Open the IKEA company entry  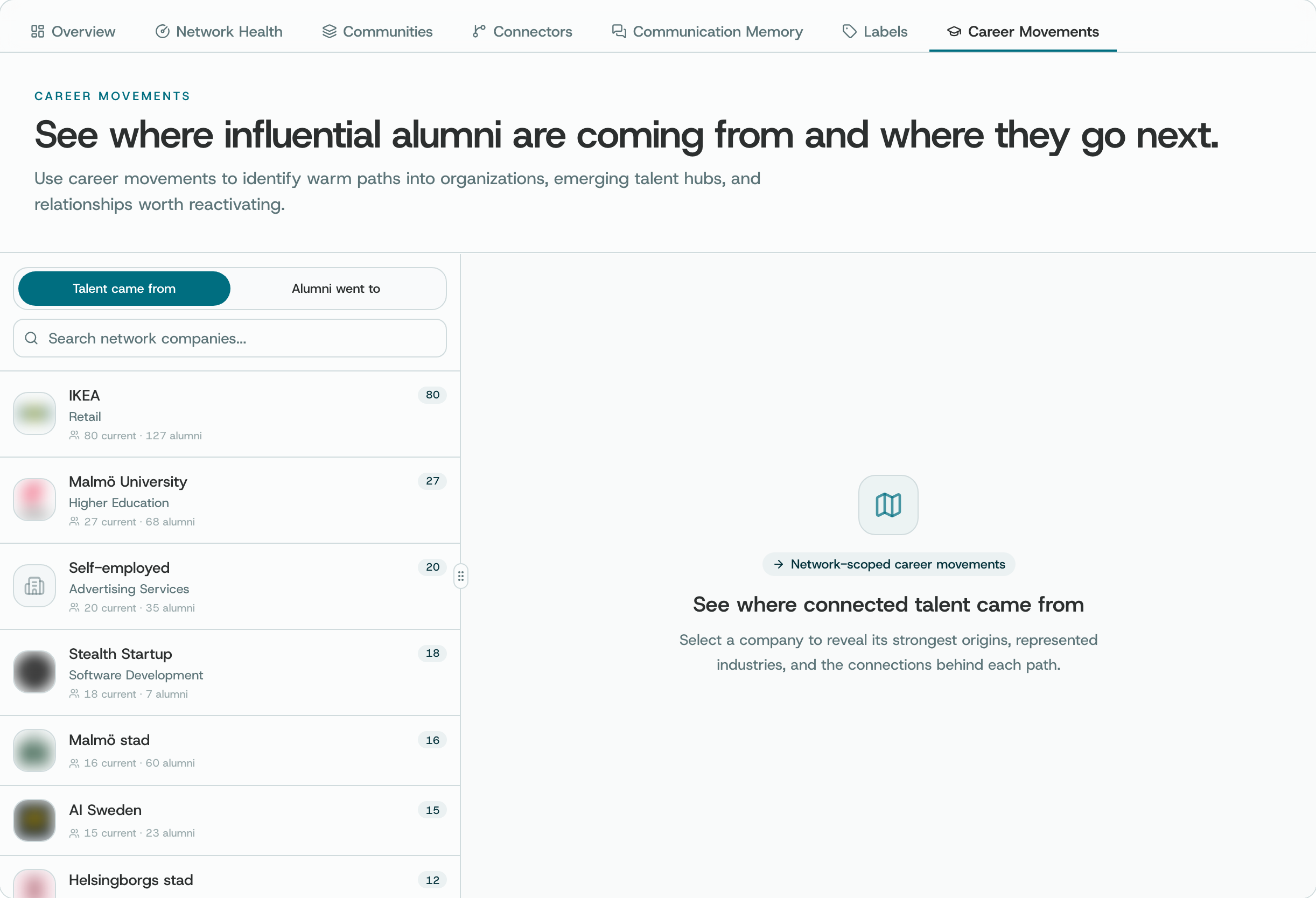pos(230,415)
